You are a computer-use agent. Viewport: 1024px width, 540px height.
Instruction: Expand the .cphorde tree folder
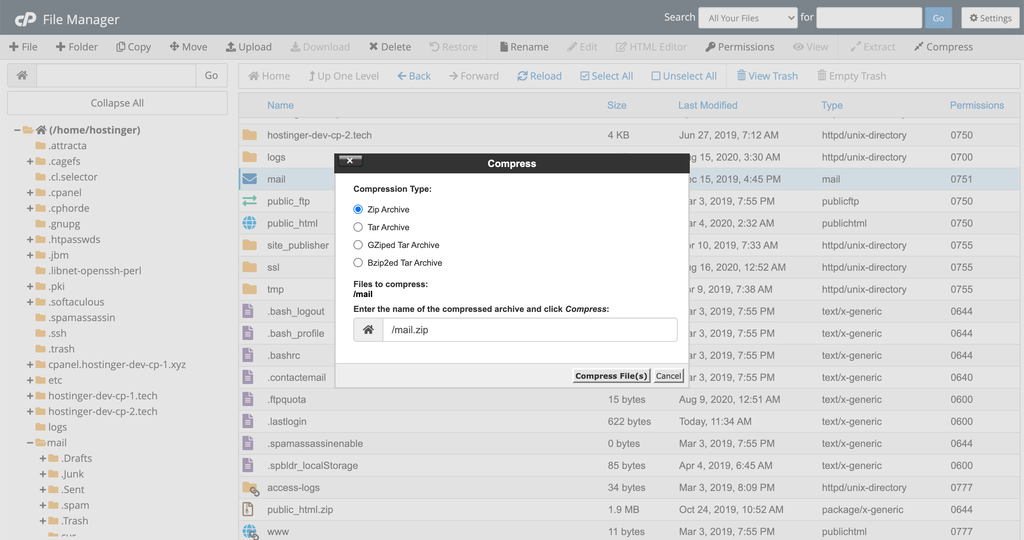coord(30,208)
